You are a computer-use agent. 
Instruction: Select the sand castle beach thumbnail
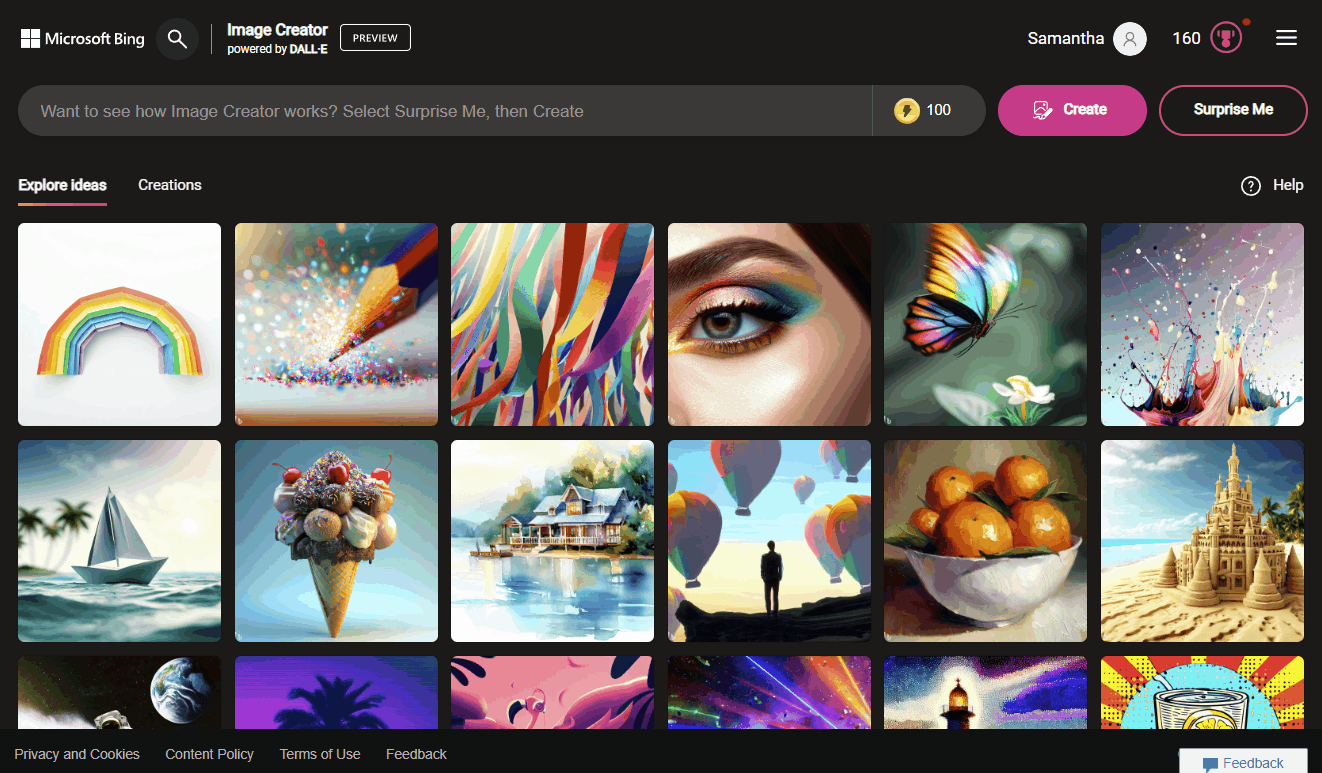tap(1202, 540)
